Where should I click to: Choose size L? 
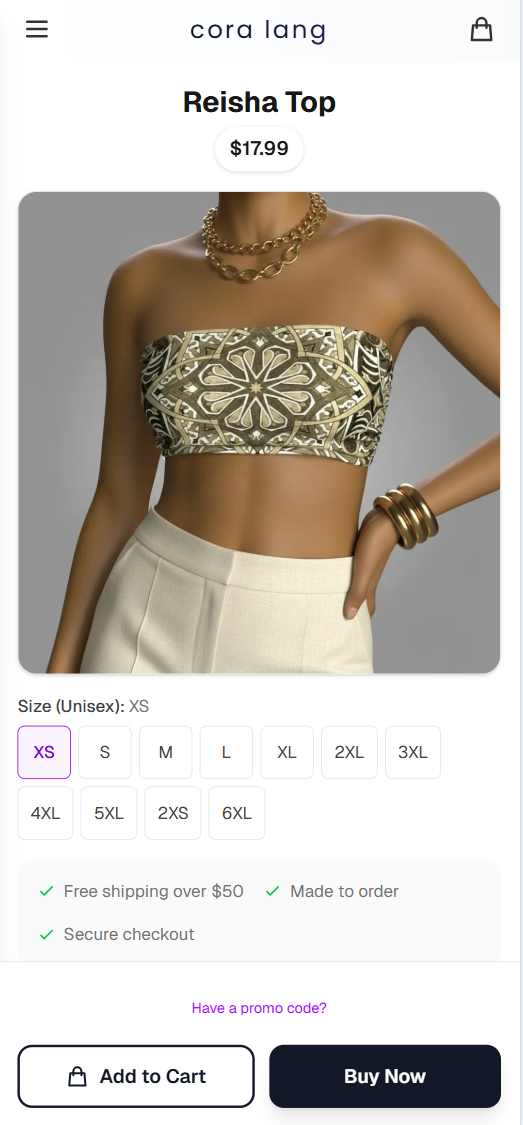226,752
